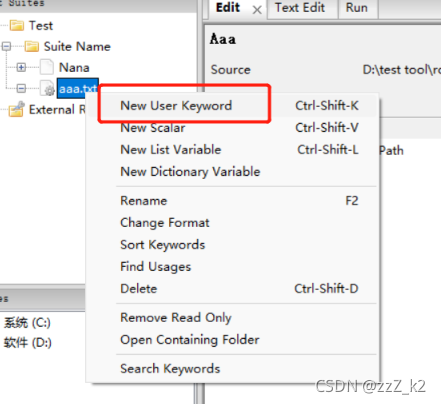Click the Aaa resource title
Viewport: 441px width, 404px height.
tap(223, 39)
